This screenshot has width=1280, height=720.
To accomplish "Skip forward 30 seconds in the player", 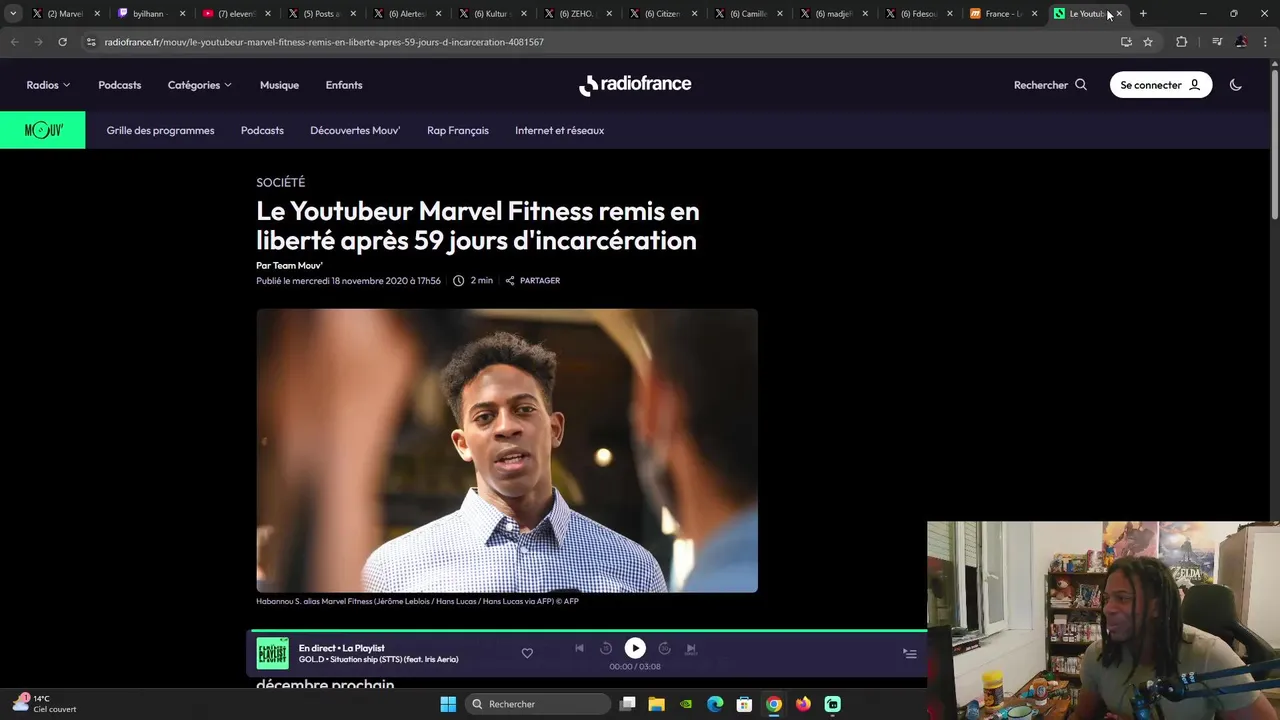I will point(664,648).
